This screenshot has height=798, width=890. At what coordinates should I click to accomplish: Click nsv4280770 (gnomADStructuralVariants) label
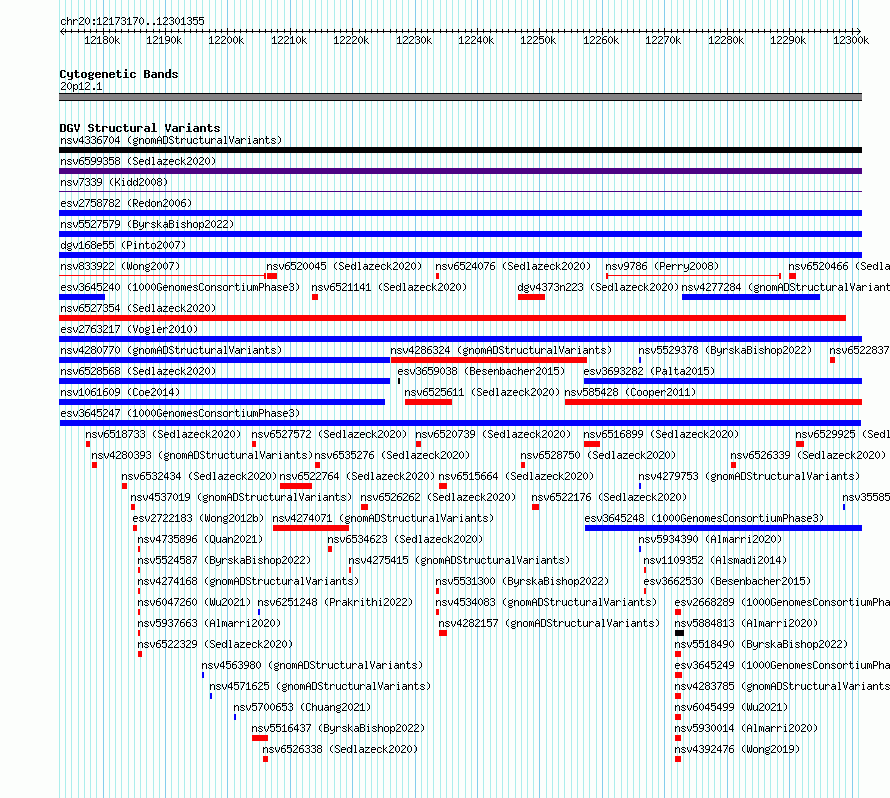coord(171,350)
